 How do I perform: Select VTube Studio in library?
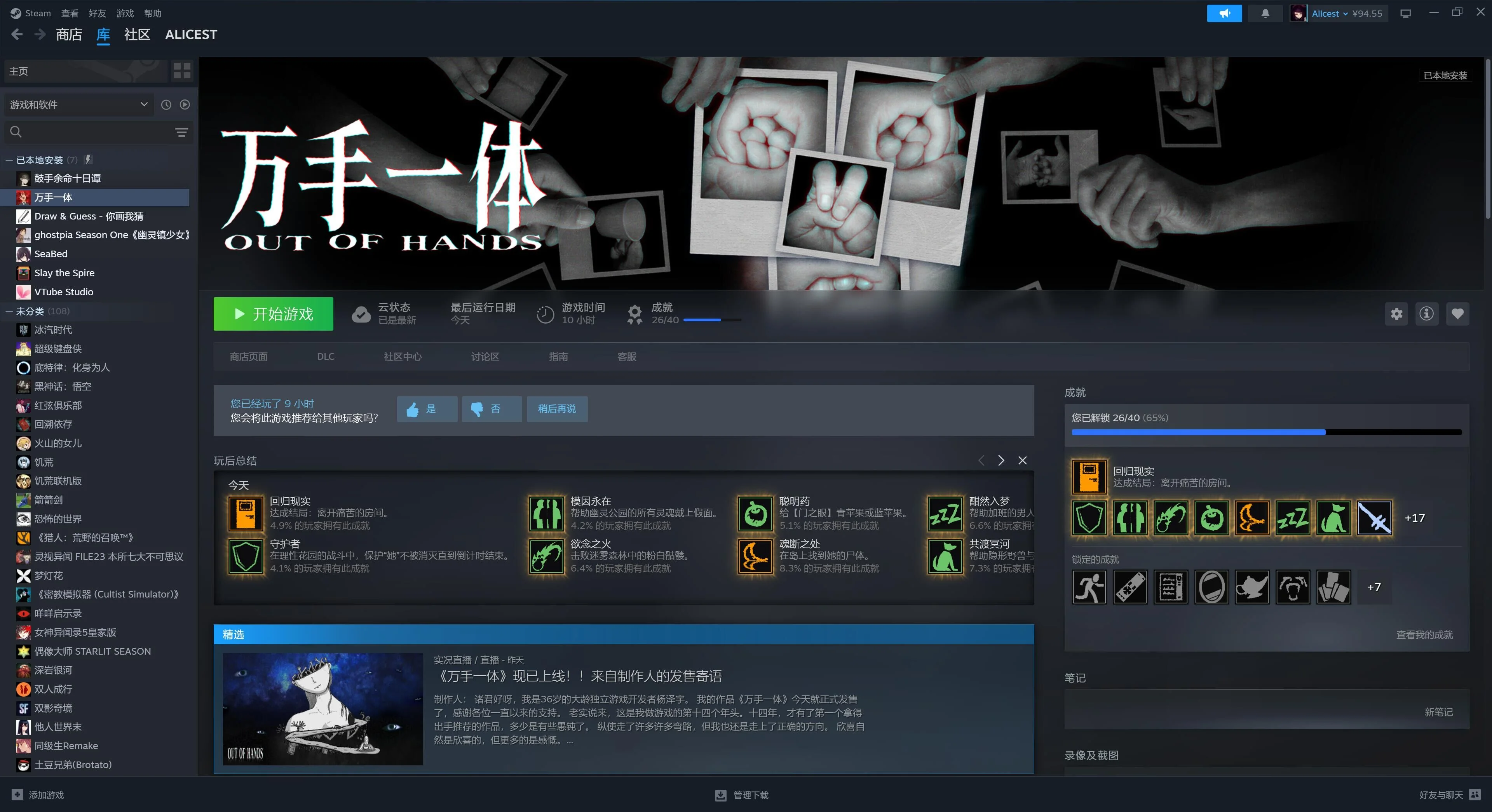[x=63, y=292]
